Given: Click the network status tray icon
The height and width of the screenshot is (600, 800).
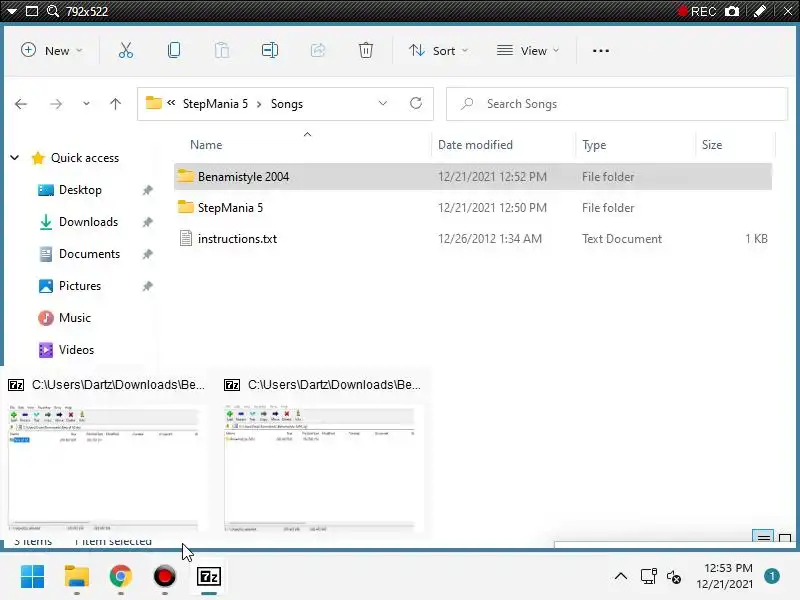Looking at the screenshot, I should [648, 577].
